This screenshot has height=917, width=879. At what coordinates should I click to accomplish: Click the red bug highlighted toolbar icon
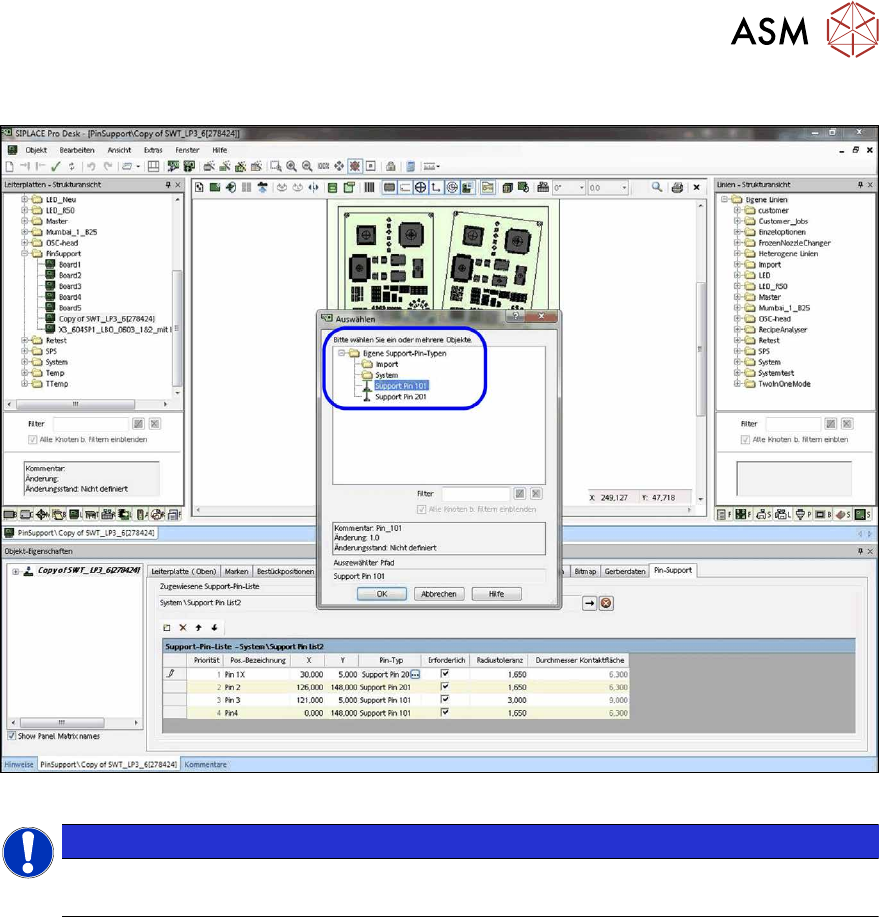355,167
